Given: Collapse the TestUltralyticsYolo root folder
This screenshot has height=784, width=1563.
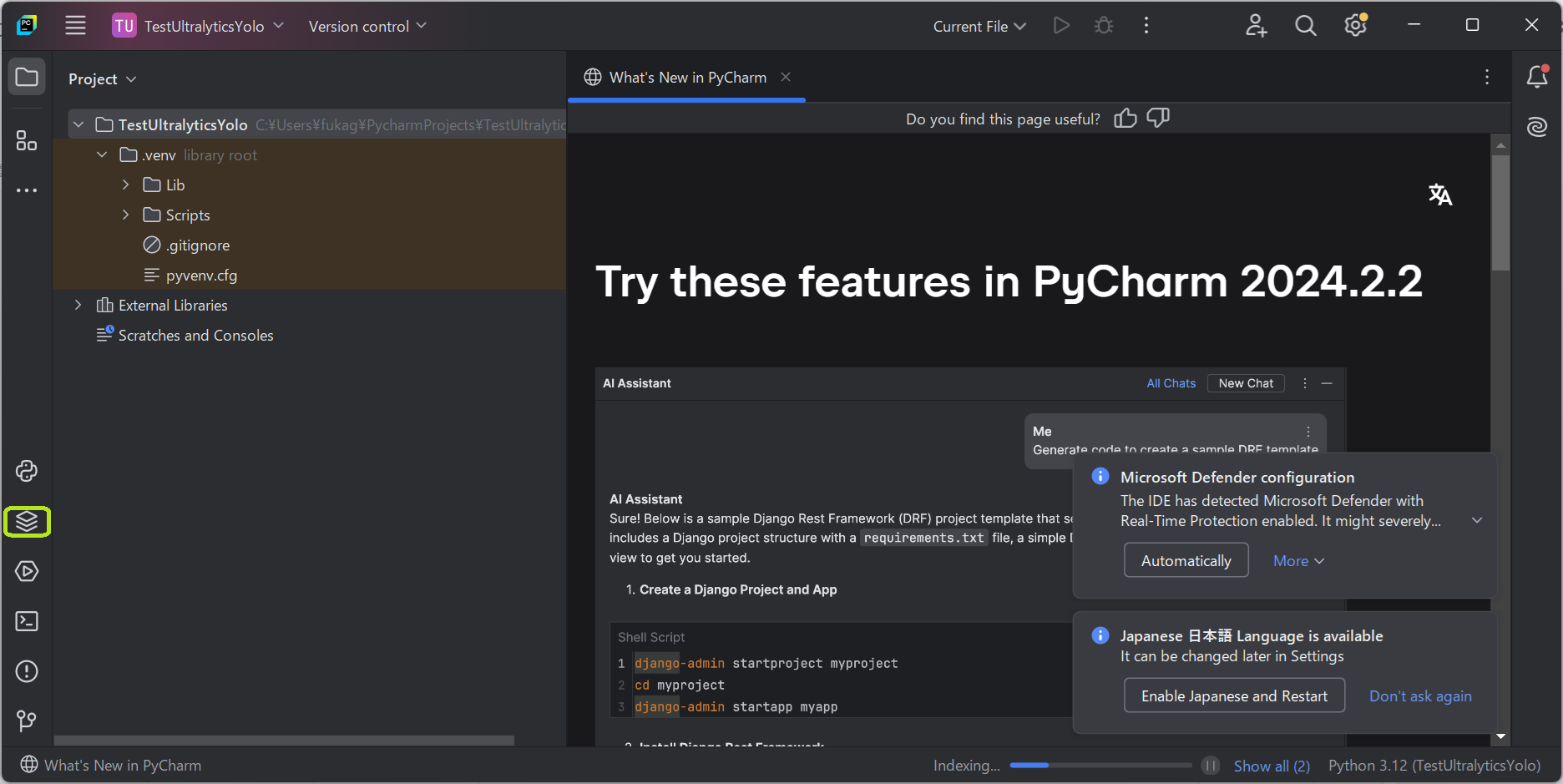Looking at the screenshot, I should 78,124.
